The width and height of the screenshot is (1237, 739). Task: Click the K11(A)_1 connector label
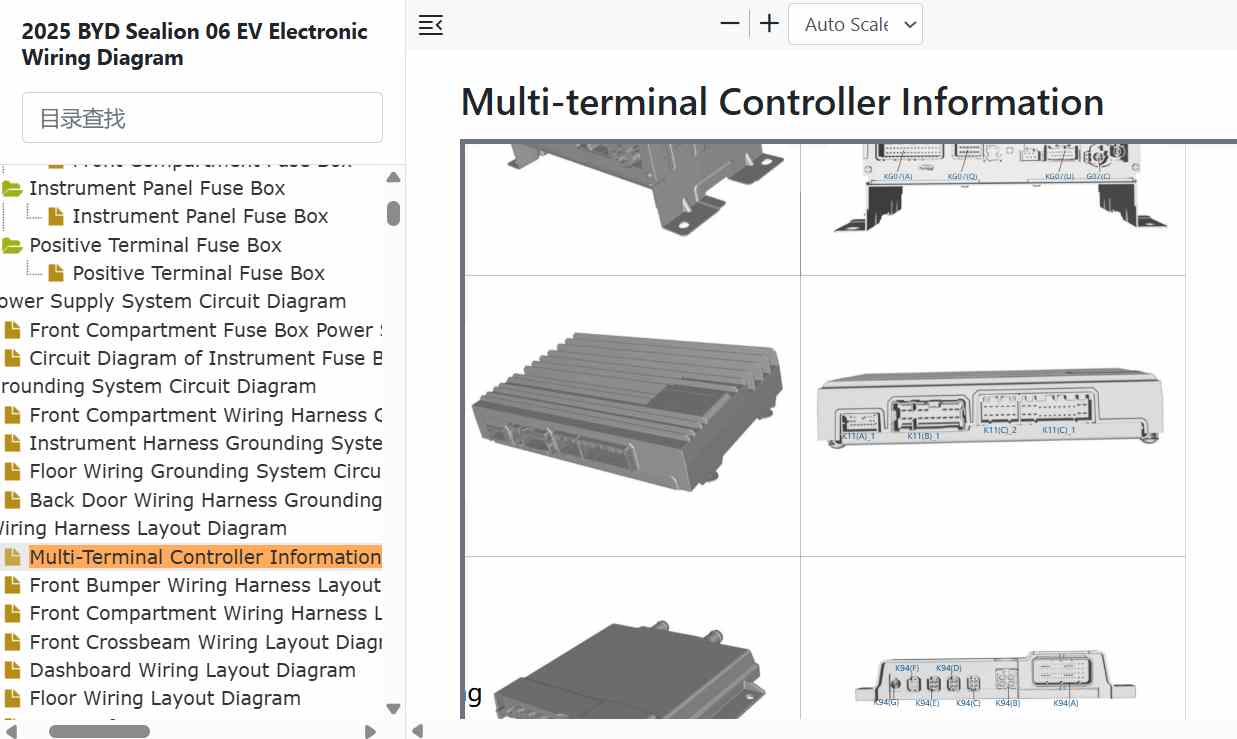pyautogui.click(x=858, y=436)
